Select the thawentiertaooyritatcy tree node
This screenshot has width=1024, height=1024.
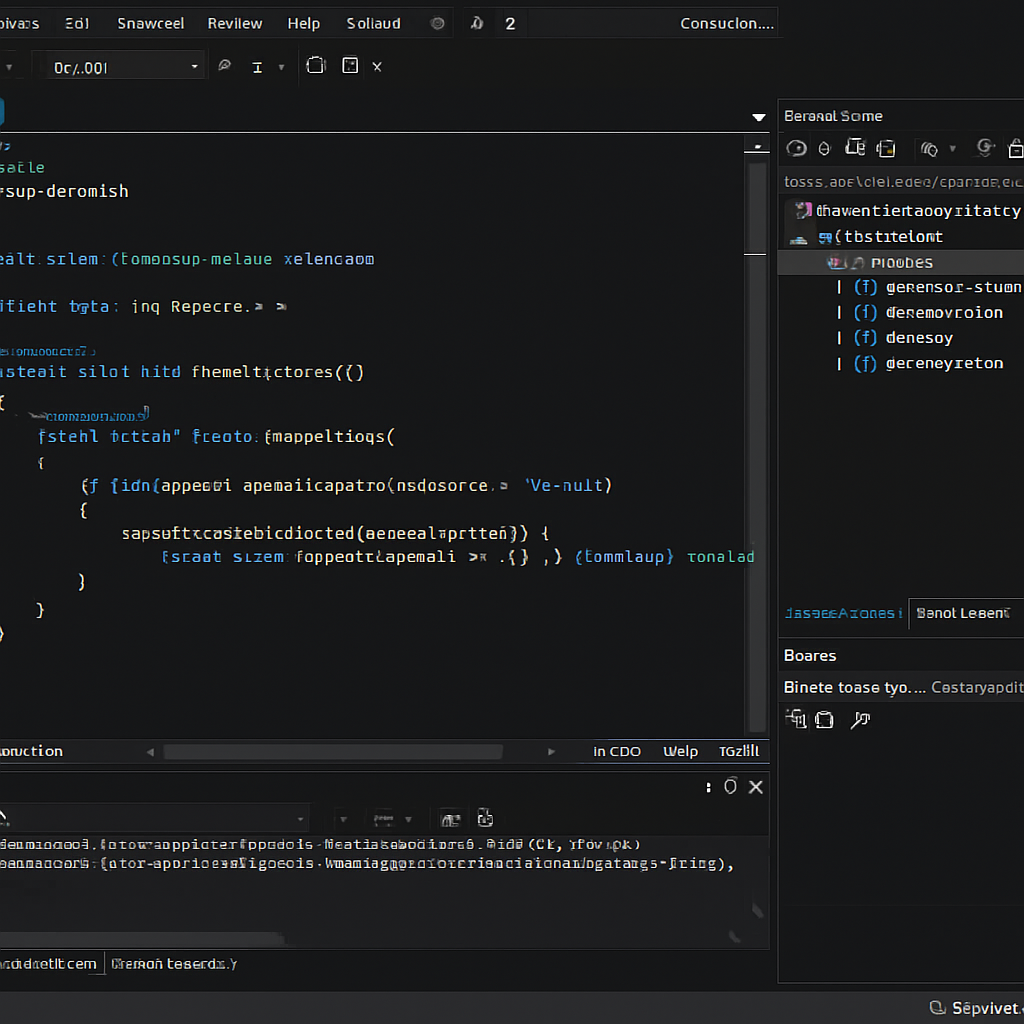click(918, 211)
